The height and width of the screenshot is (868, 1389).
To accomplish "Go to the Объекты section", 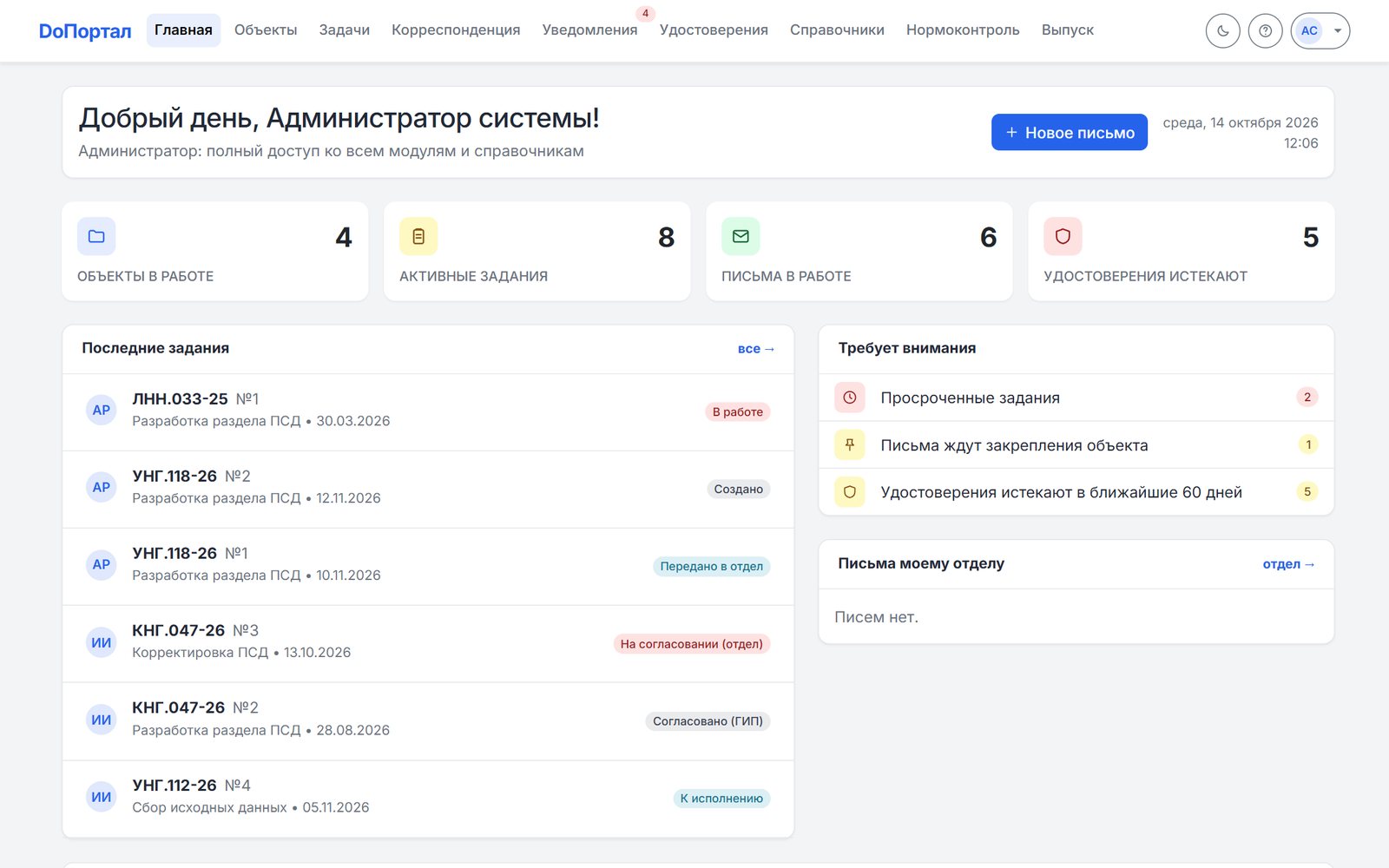I will pyautogui.click(x=266, y=30).
